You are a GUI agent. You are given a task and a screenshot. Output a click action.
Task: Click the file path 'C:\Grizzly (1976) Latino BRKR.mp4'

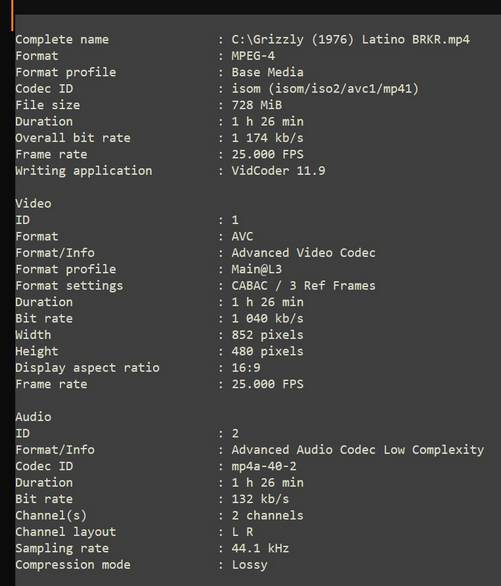[350, 40]
